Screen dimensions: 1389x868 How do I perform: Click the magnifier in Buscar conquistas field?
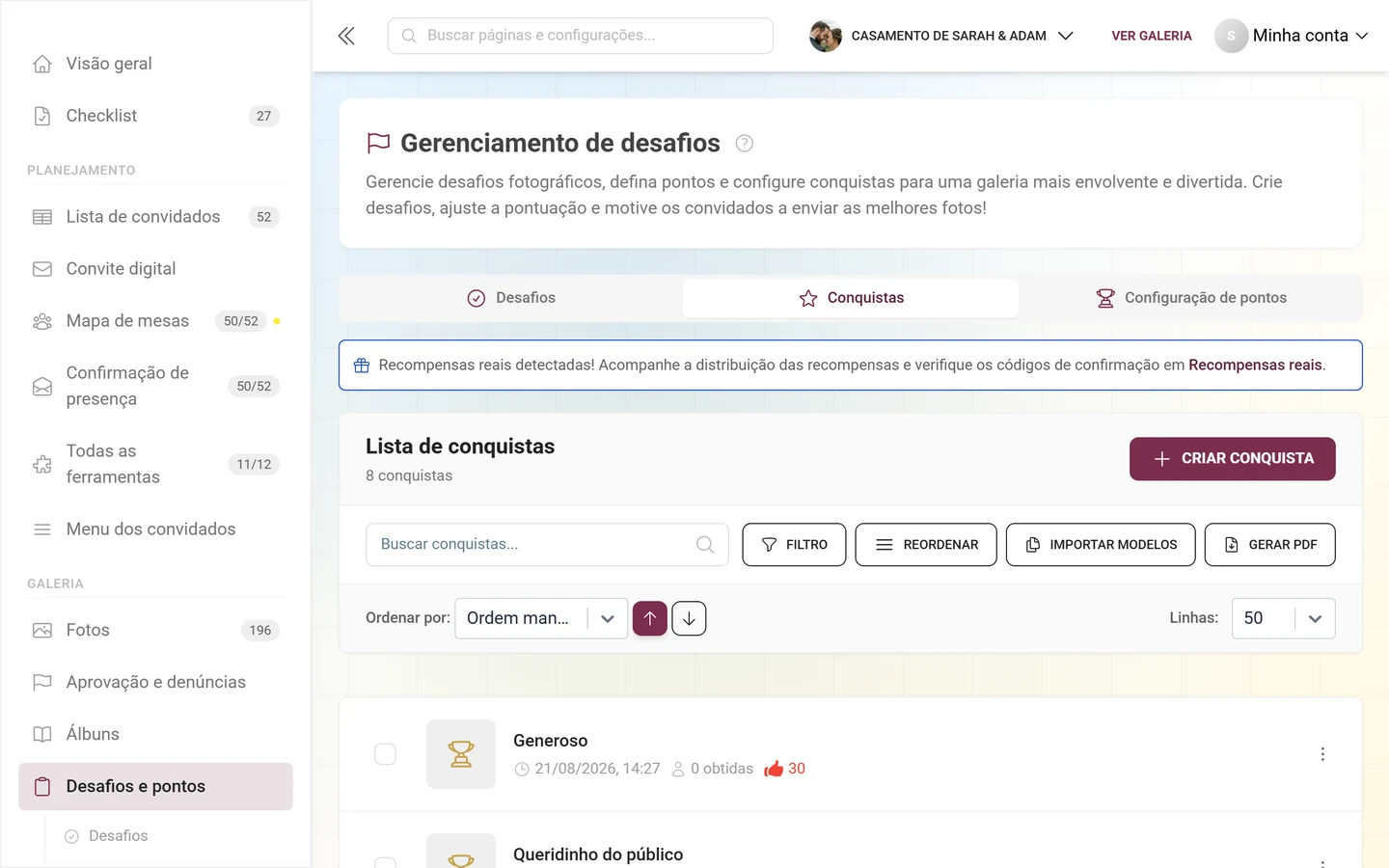pos(705,545)
